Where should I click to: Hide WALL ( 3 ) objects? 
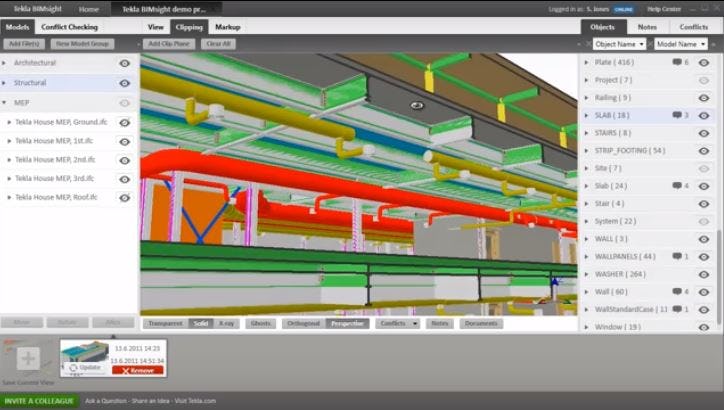coord(704,239)
